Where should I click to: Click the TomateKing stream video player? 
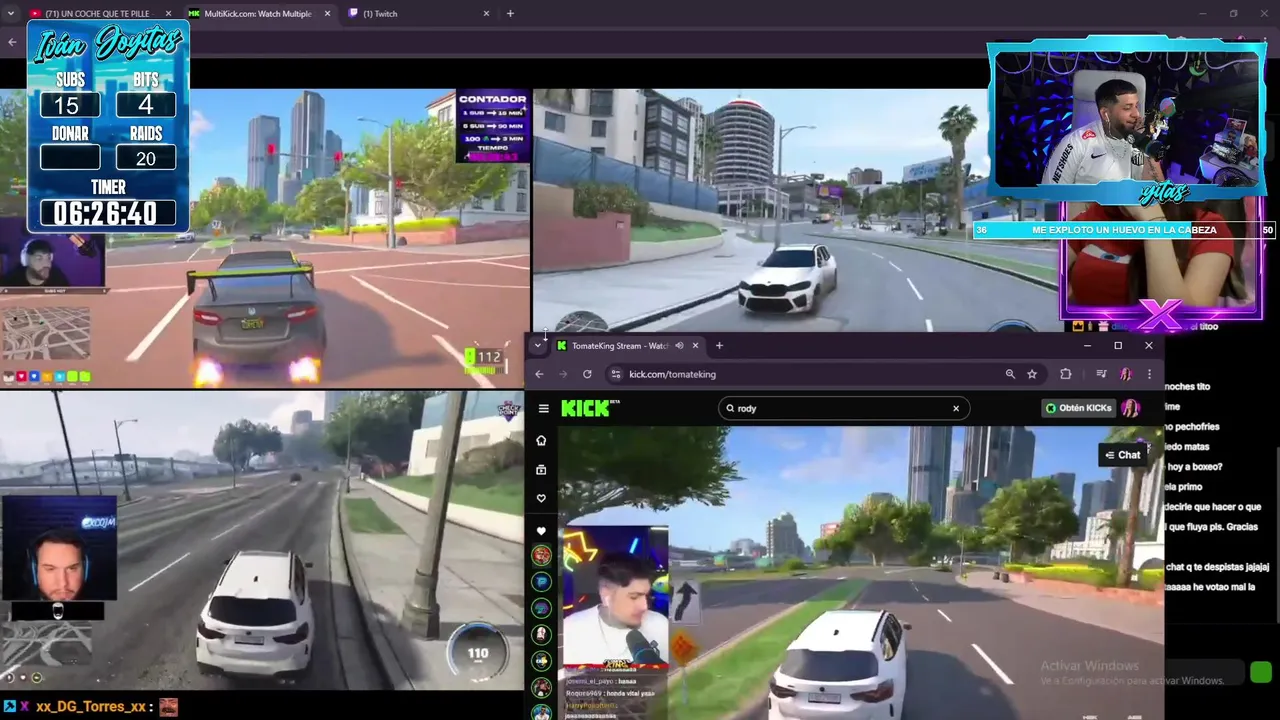(861, 573)
